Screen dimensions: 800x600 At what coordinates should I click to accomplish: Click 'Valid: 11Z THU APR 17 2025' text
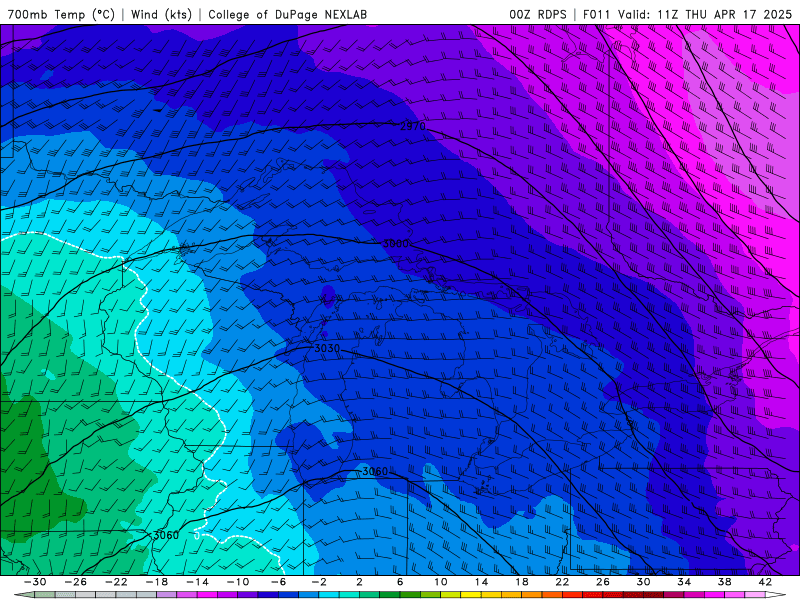[705, 14]
